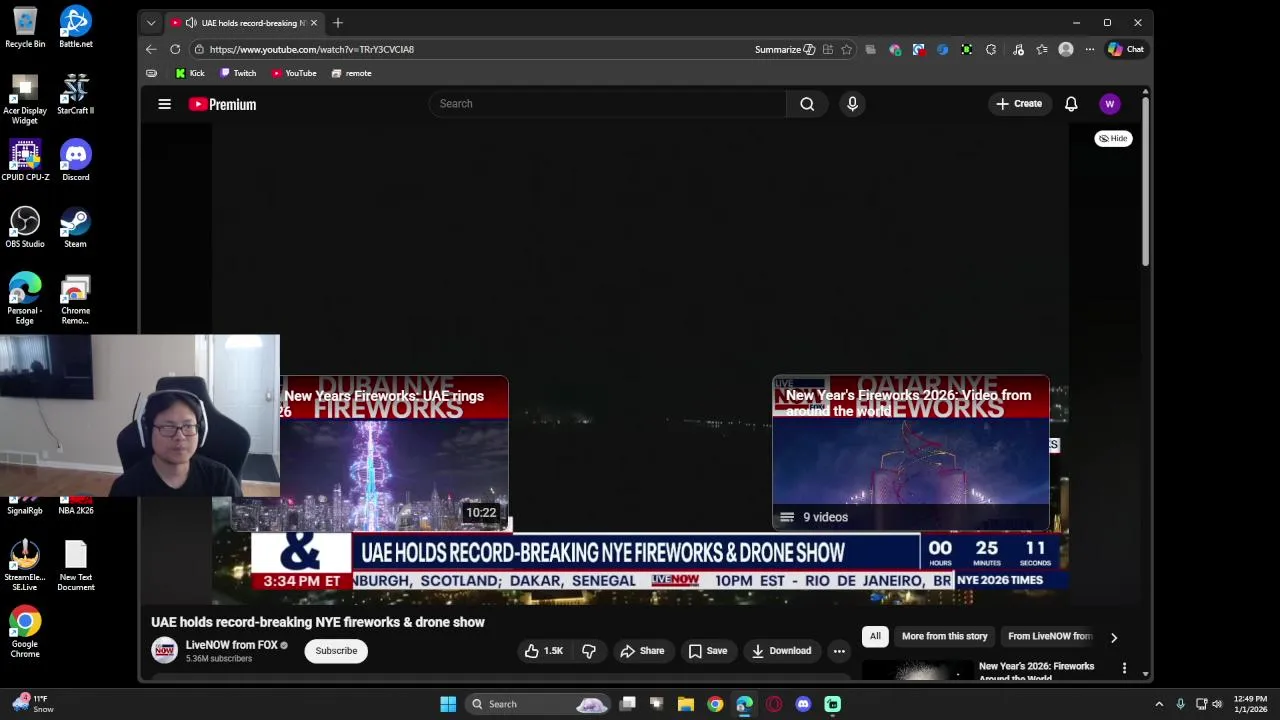This screenshot has height=720, width=1280.
Task: Open browser profile avatar icon
Action: [x=1066, y=49]
